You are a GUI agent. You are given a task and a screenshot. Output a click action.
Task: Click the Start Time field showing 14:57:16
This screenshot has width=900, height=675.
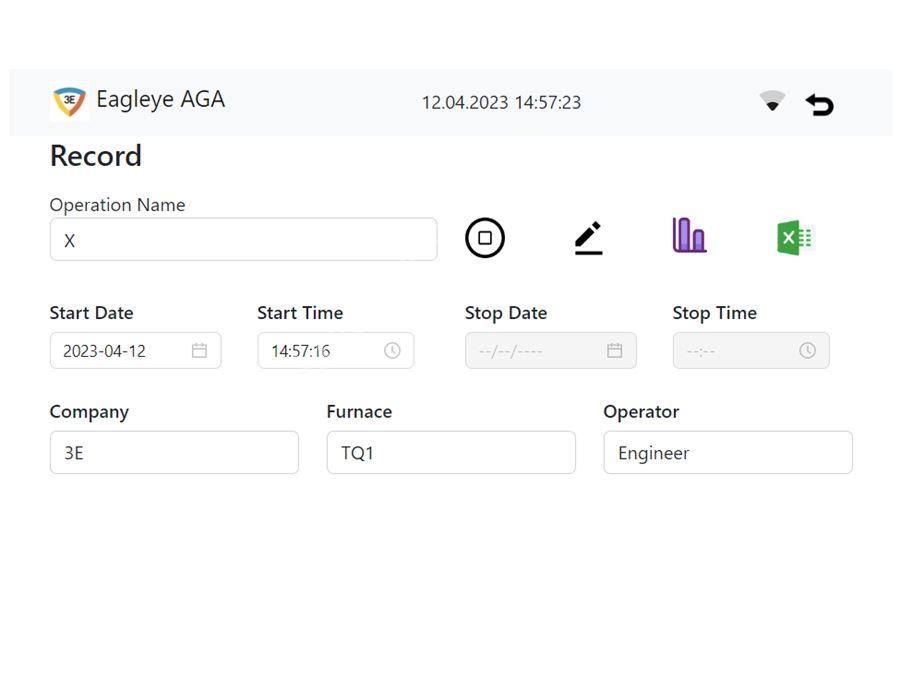[315, 351]
